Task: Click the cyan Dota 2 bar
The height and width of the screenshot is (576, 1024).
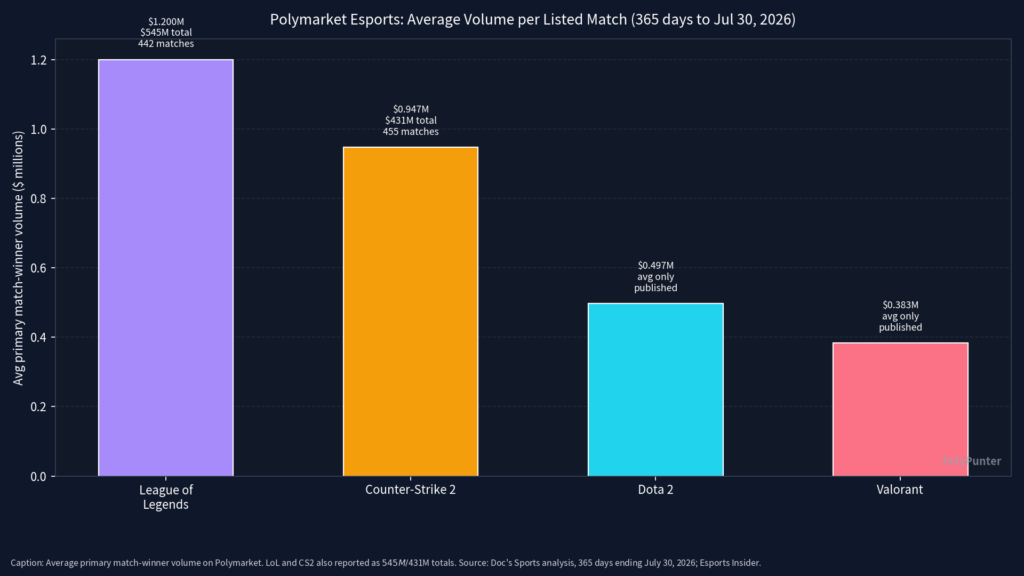Action: tap(656, 389)
